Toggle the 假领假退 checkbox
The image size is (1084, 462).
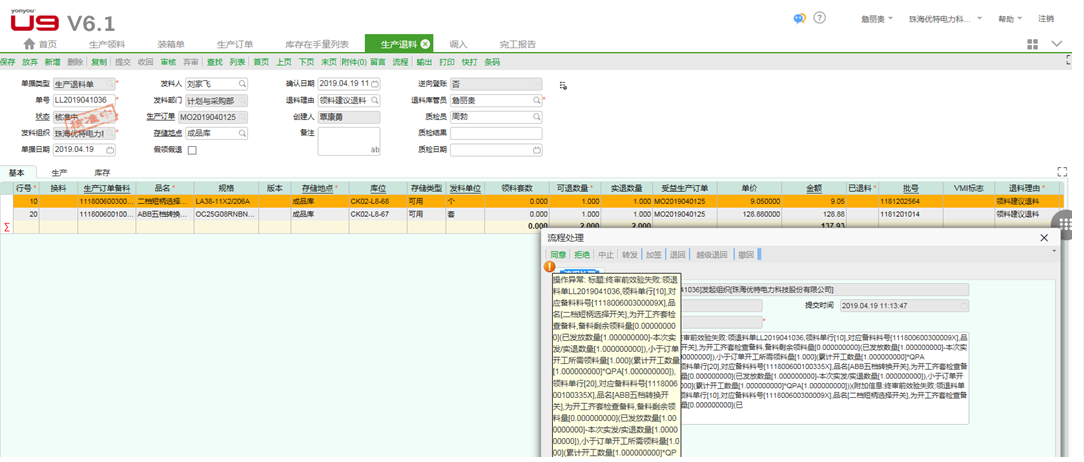(x=192, y=150)
